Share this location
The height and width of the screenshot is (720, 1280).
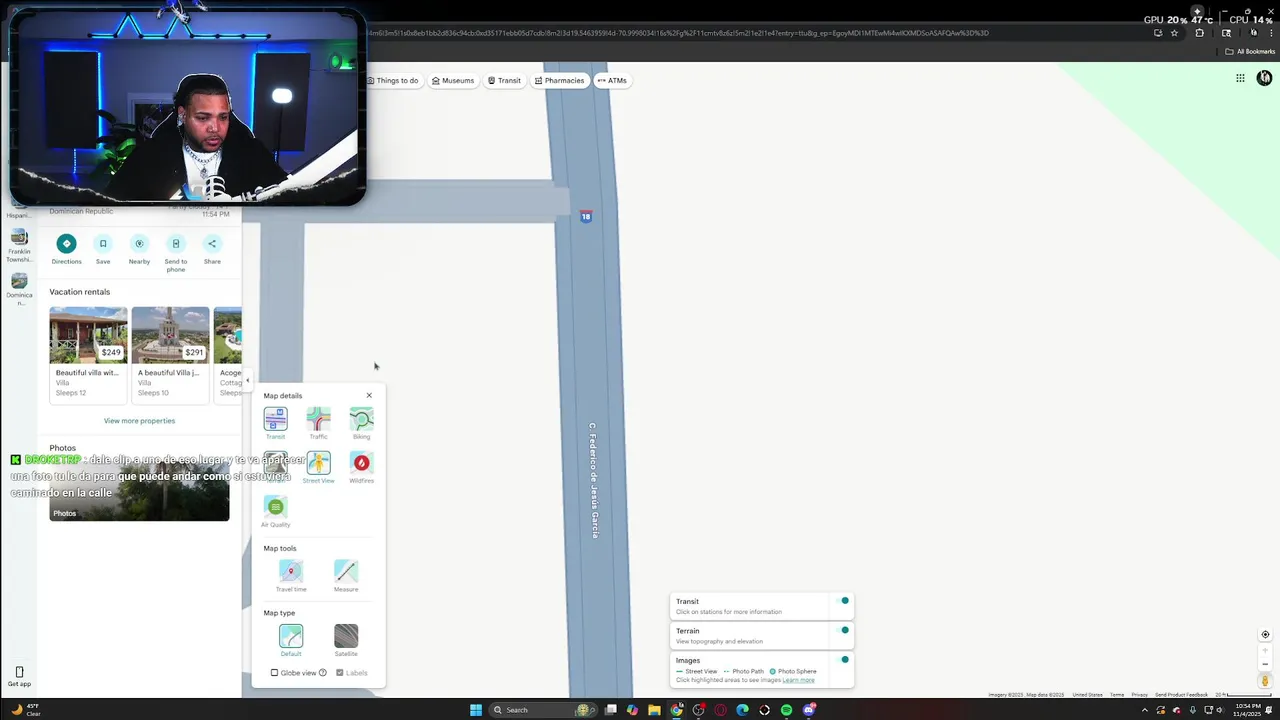click(212, 249)
